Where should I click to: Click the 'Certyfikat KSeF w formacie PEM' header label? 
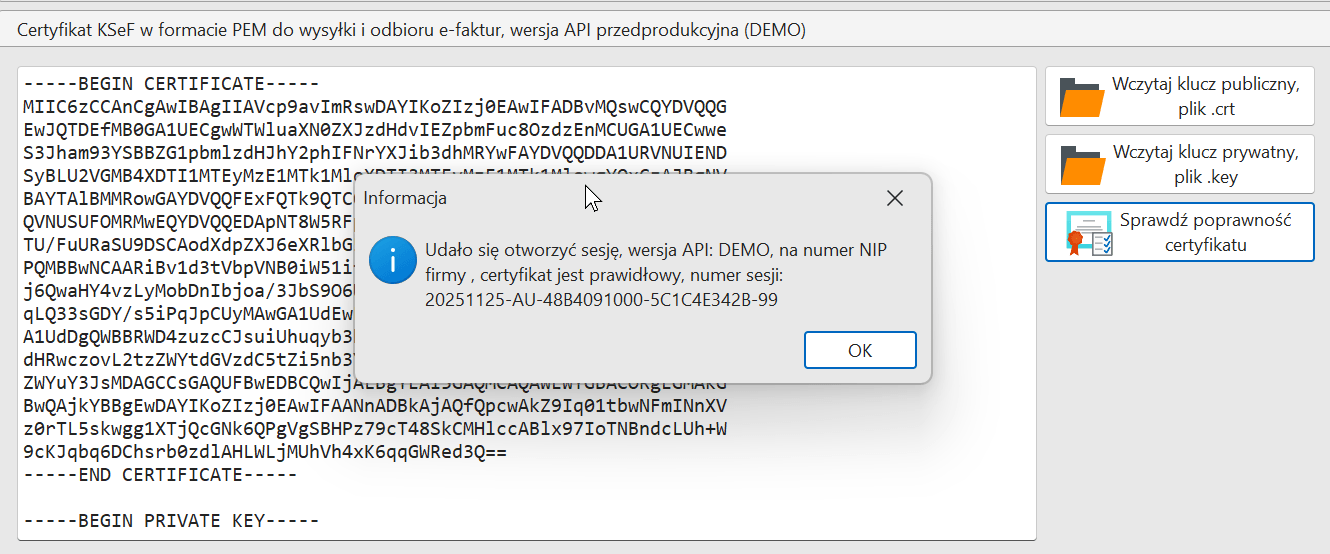click(411, 30)
